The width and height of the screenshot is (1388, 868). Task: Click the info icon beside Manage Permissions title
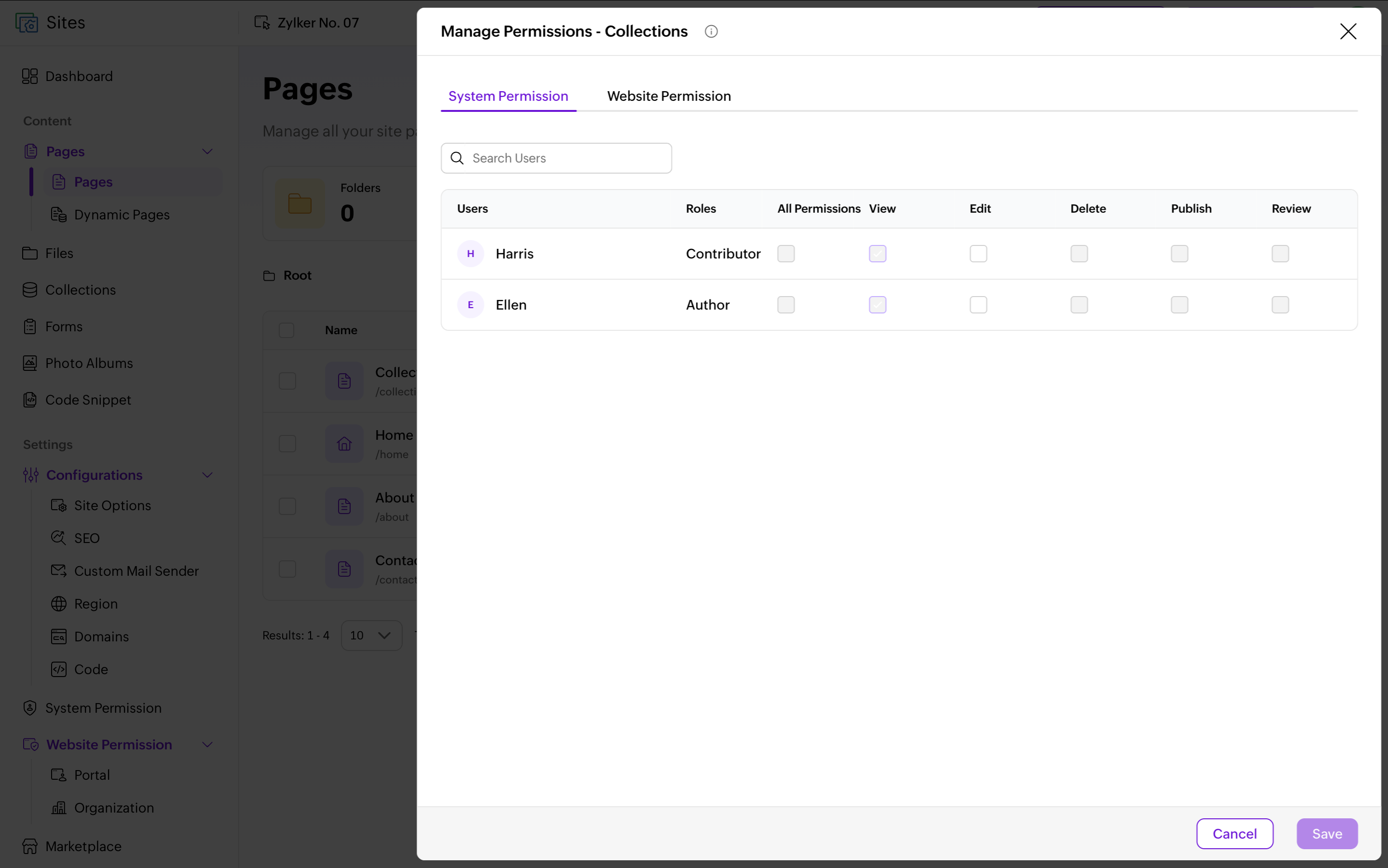click(x=711, y=31)
